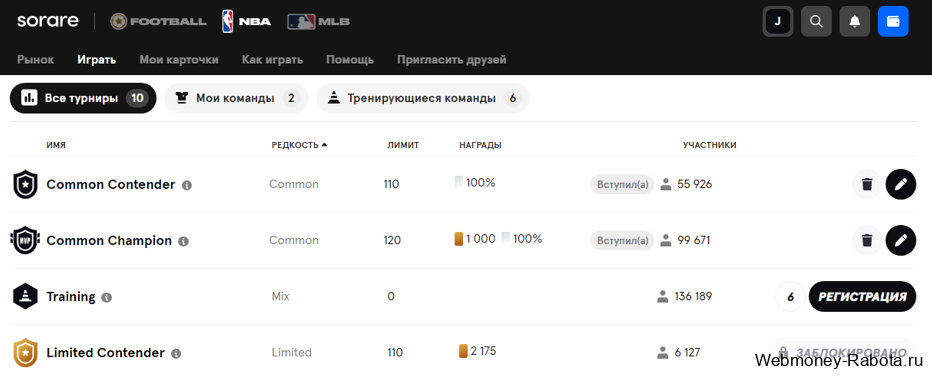The image size is (932, 378).
Task: Open the blue wallet button
Action: click(x=893, y=21)
